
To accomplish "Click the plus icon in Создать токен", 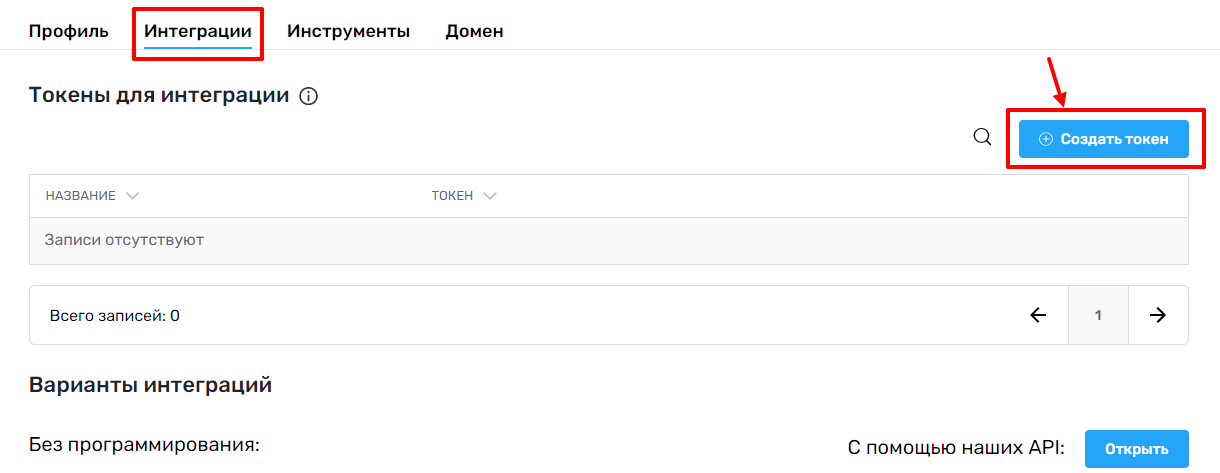I will (x=1046, y=140).
